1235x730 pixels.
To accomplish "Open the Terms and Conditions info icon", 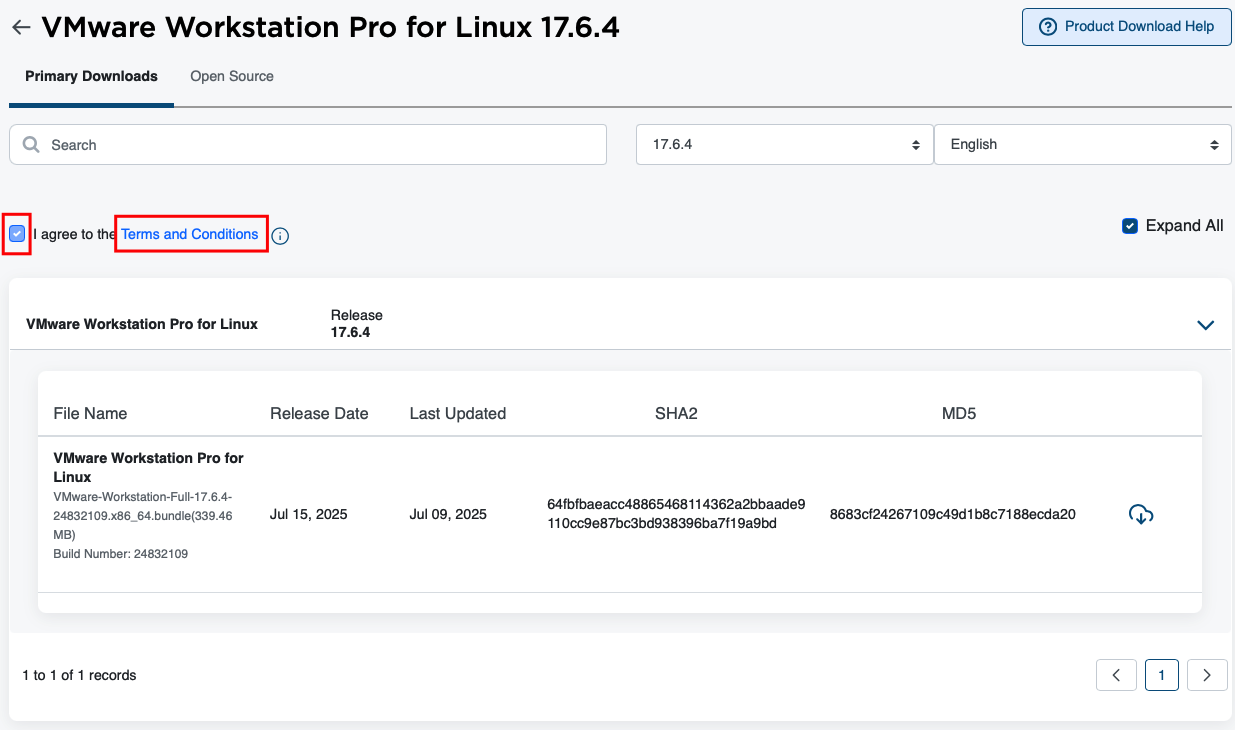I will pyautogui.click(x=280, y=236).
